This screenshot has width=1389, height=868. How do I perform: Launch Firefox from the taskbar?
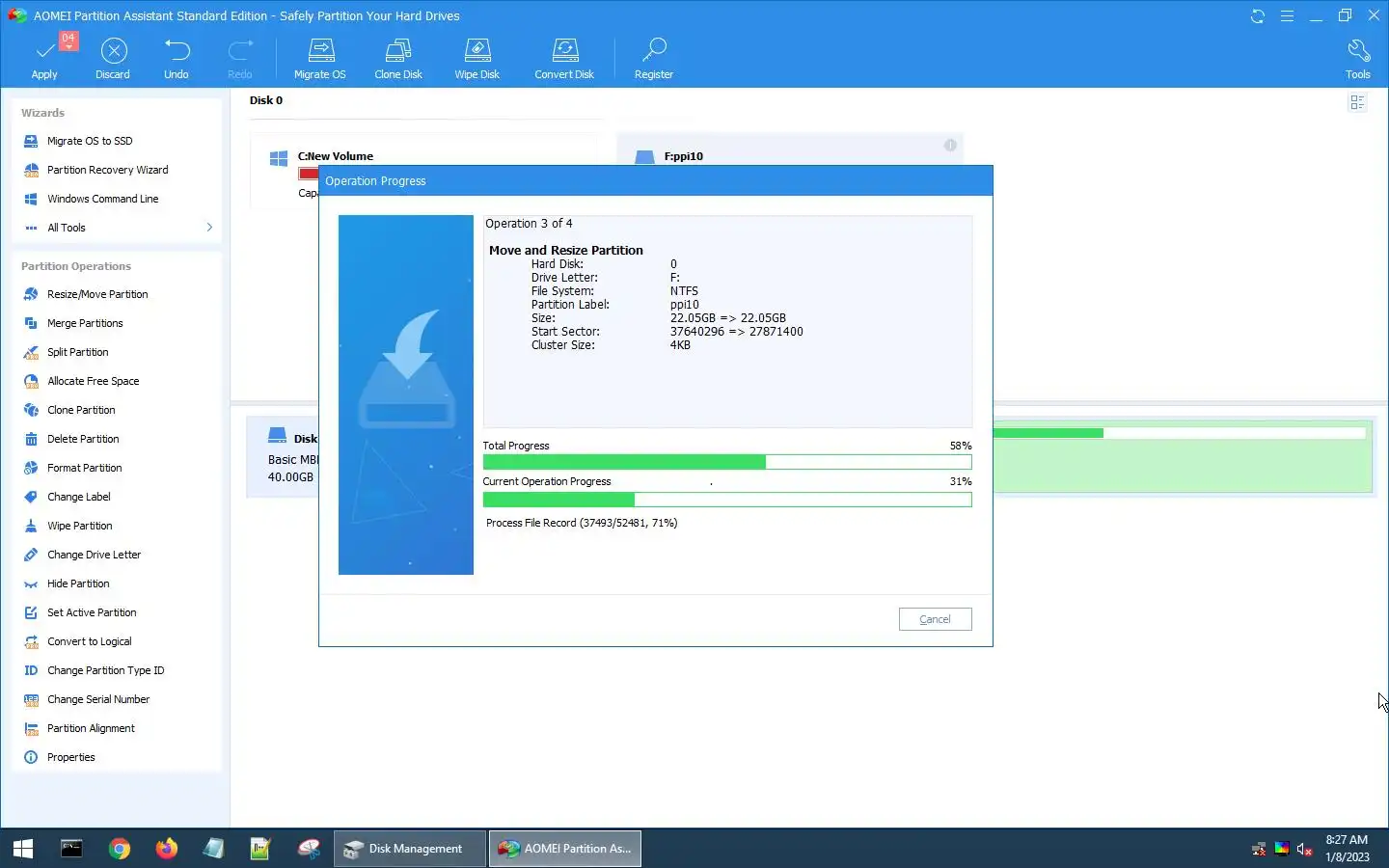tap(167, 849)
